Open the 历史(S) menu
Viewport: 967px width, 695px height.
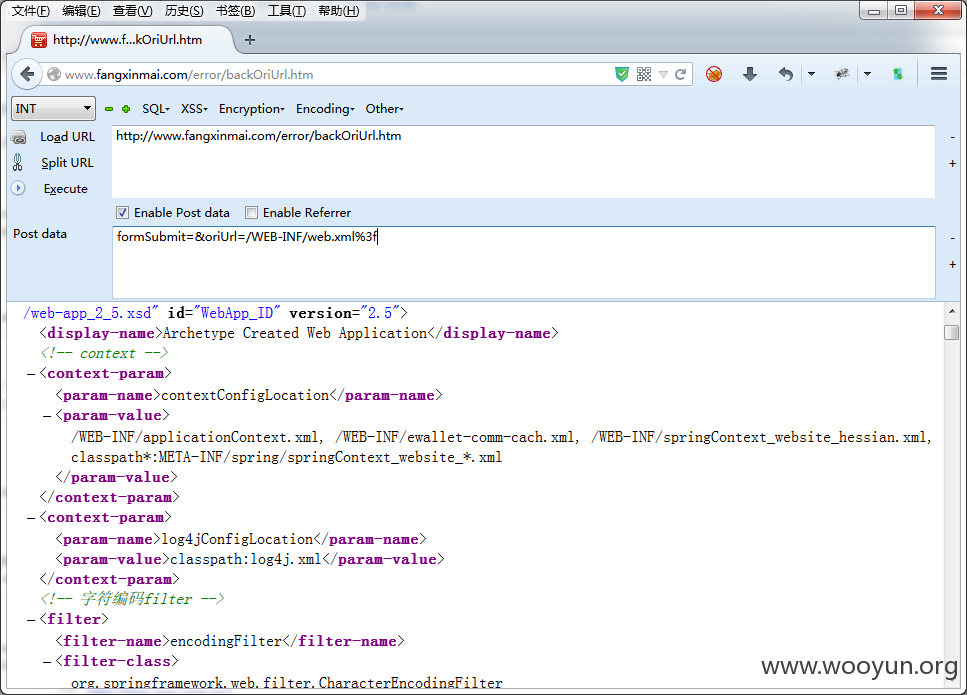coord(184,11)
